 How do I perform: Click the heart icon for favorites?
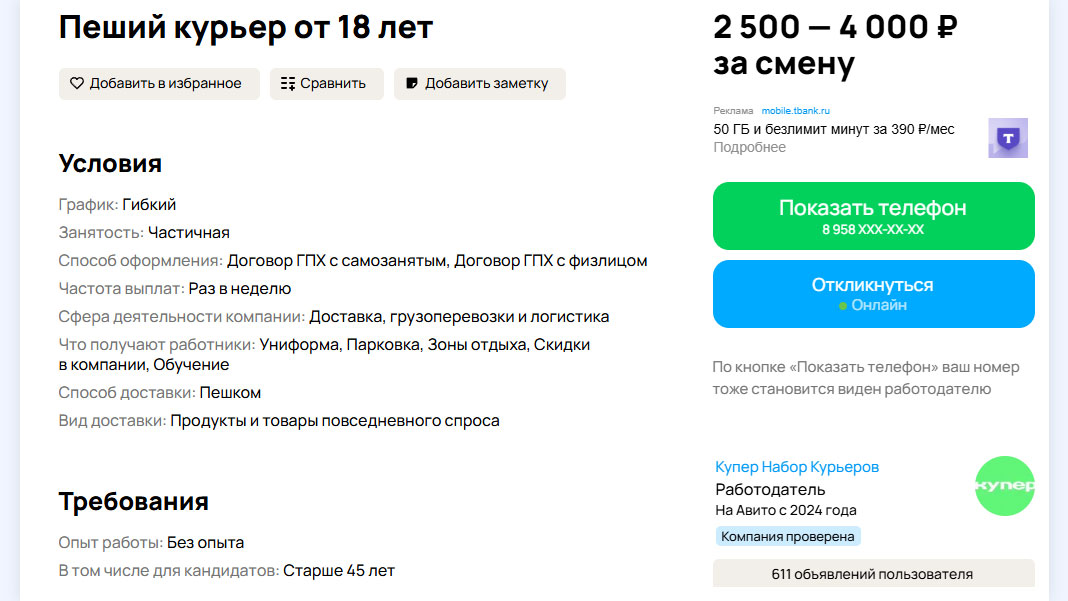click(77, 84)
